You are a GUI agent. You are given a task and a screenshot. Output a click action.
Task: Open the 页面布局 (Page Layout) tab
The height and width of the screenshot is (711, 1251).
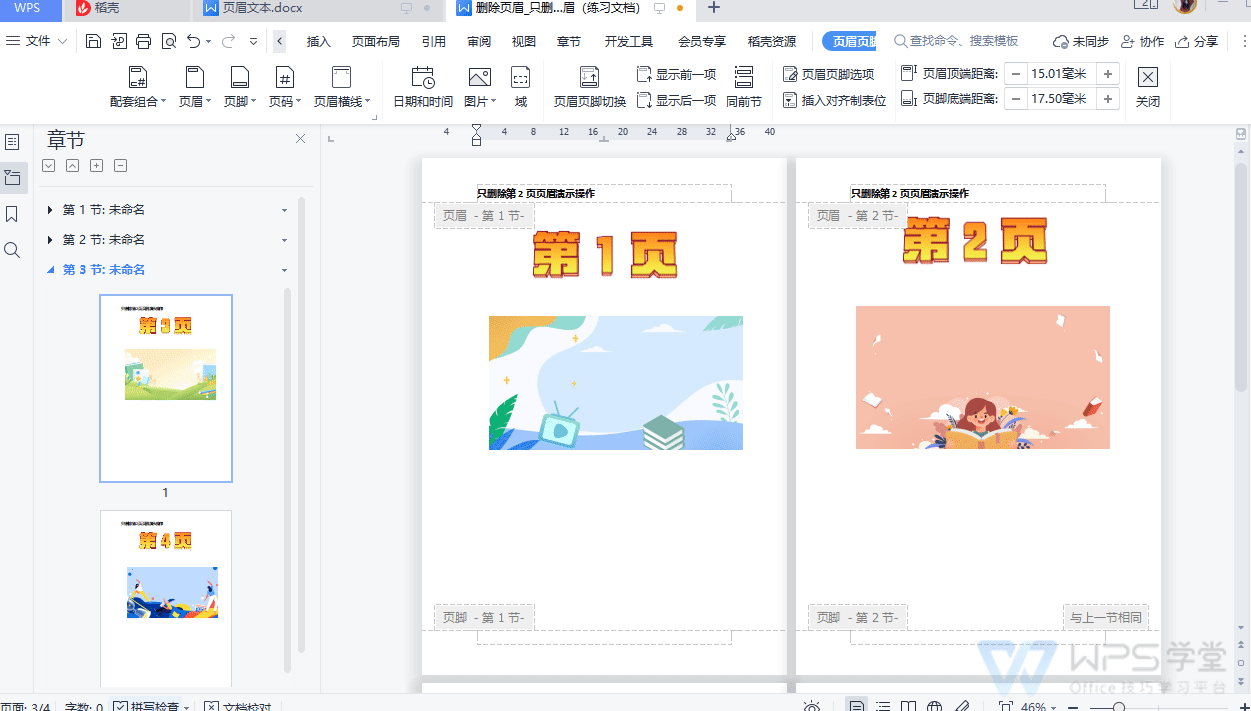click(x=376, y=41)
